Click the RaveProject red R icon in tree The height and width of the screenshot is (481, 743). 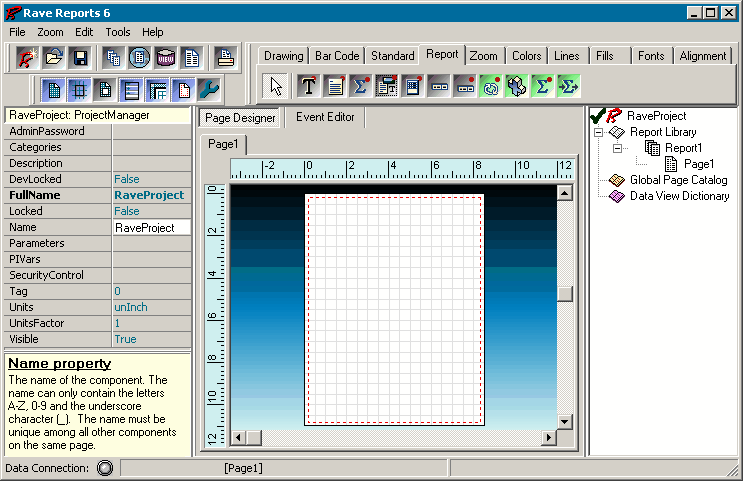click(614, 116)
